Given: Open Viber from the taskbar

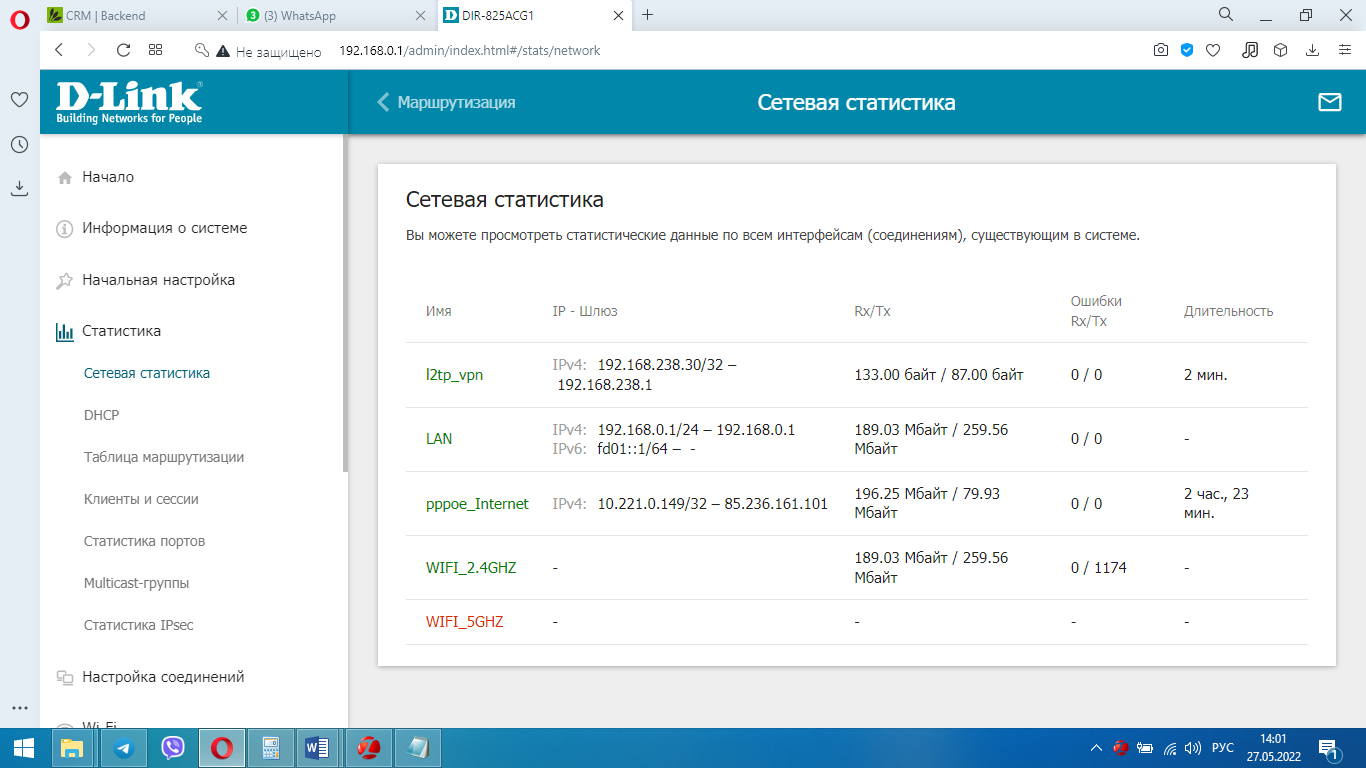Looking at the screenshot, I should tap(173, 748).
